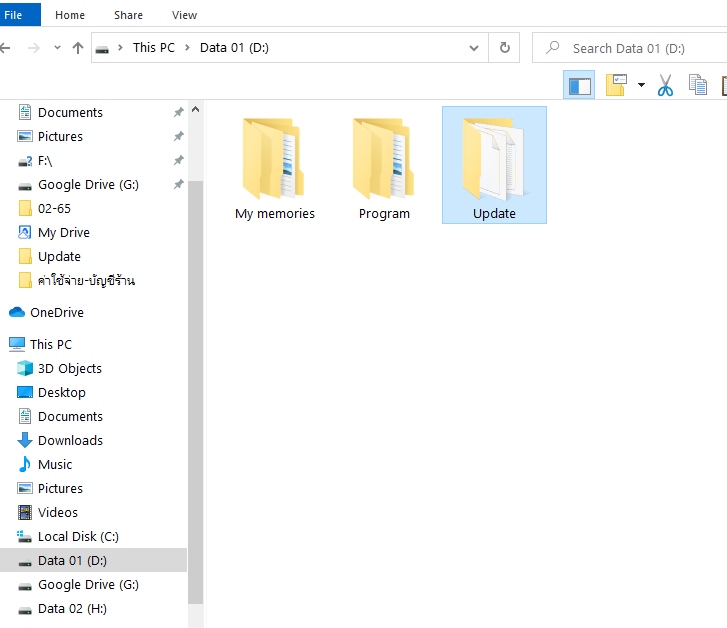Screen dimensions: 727x628
Task: Click the new folder toolbar icon
Action: point(617,85)
